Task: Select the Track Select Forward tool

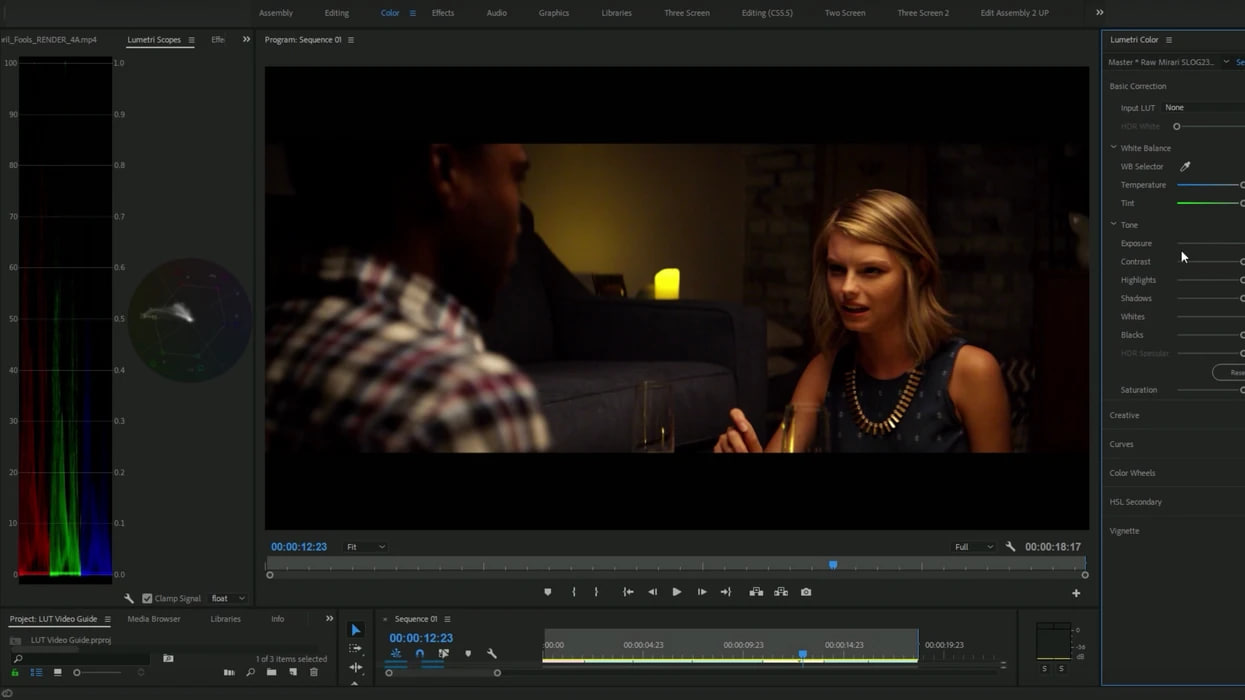Action: pyautogui.click(x=355, y=648)
